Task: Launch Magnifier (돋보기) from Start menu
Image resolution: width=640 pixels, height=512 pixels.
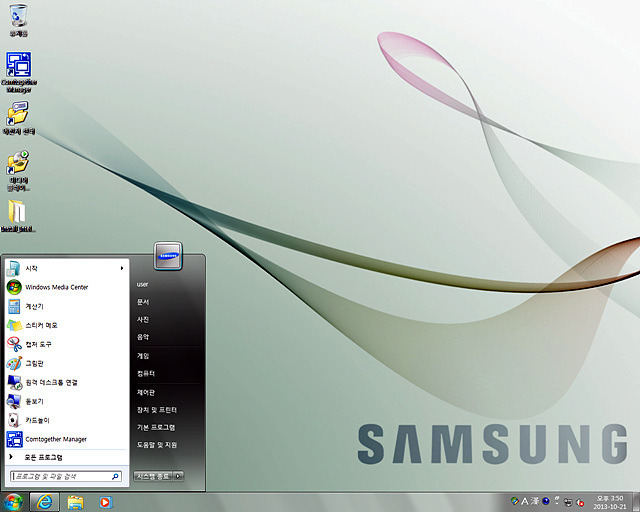Action: click(x=67, y=401)
